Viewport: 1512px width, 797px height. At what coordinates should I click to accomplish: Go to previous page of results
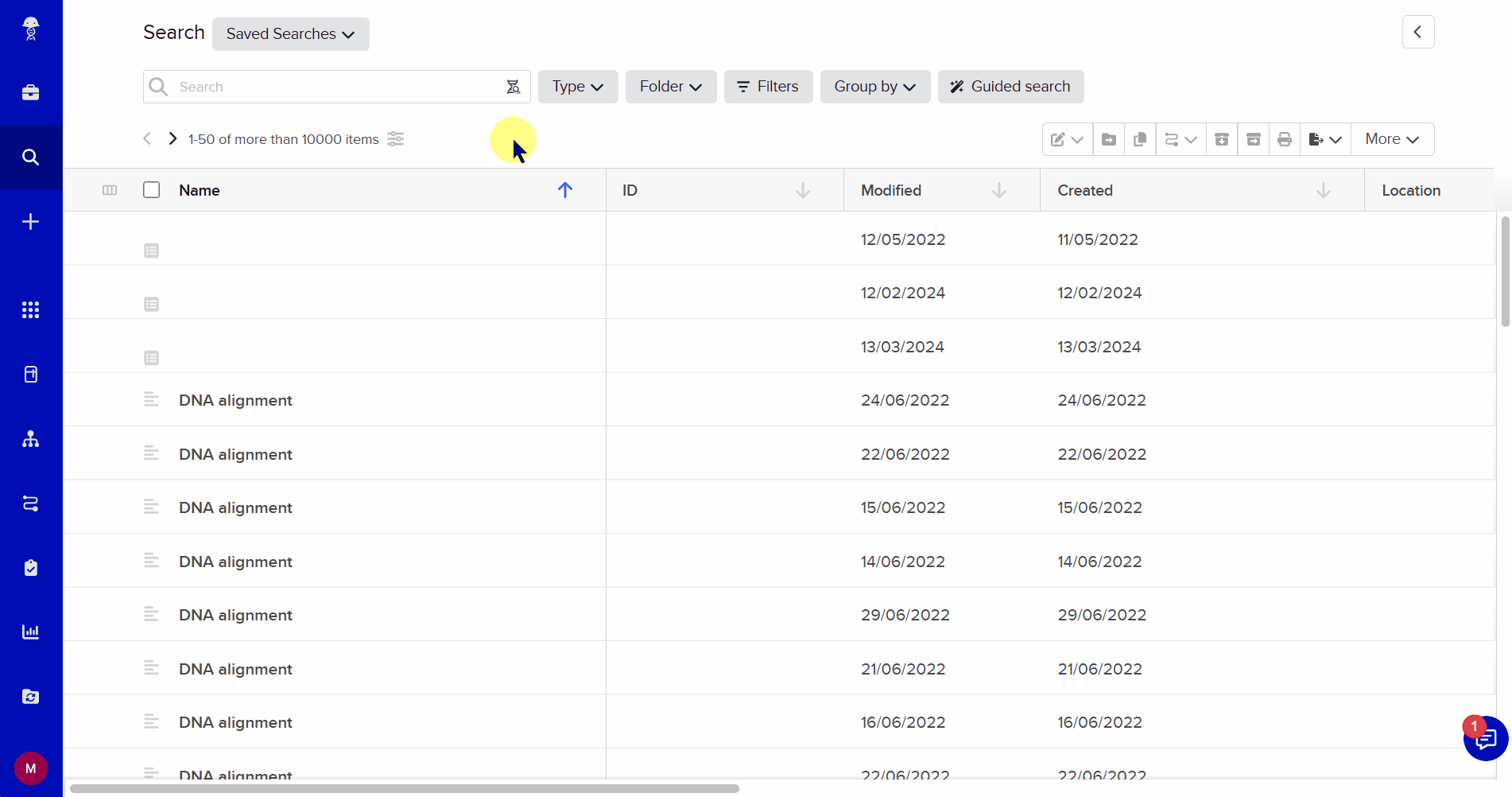tap(147, 139)
